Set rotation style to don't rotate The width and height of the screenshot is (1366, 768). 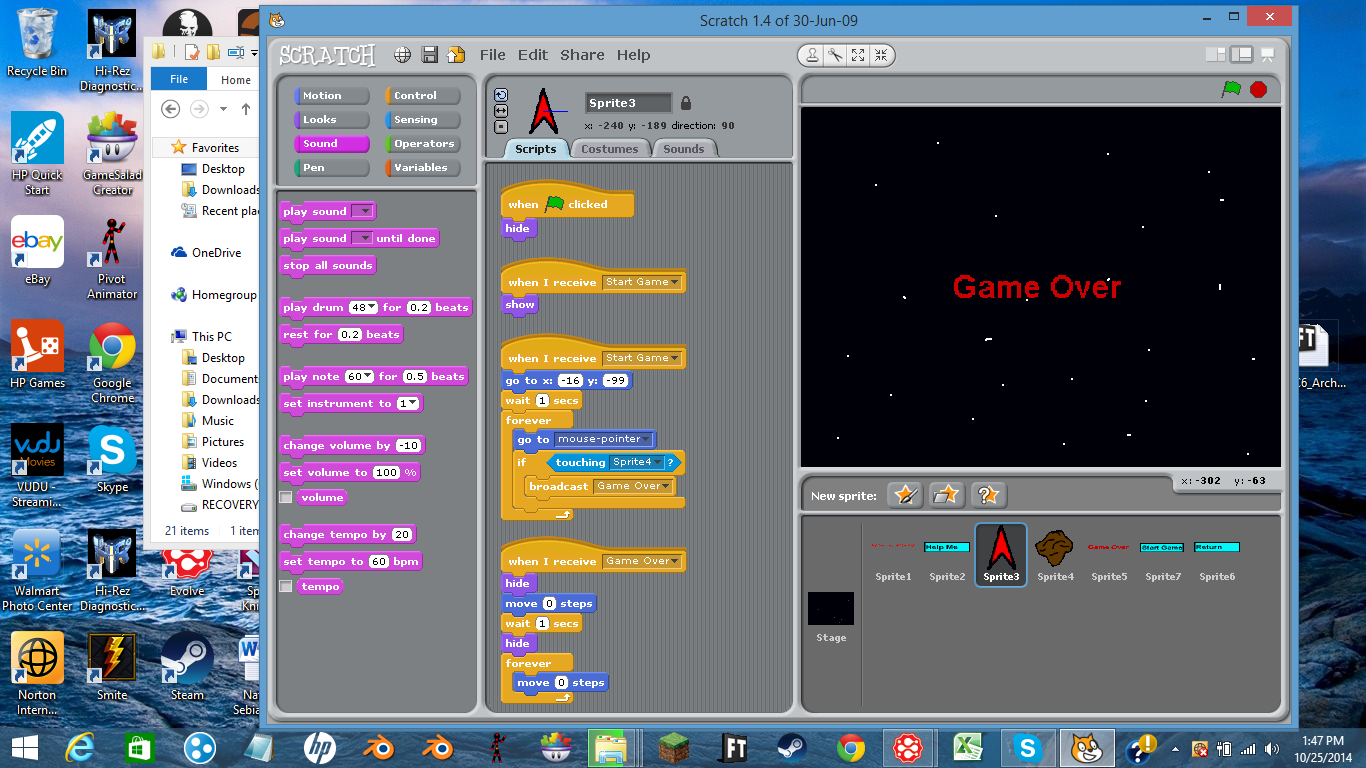coord(501,127)
